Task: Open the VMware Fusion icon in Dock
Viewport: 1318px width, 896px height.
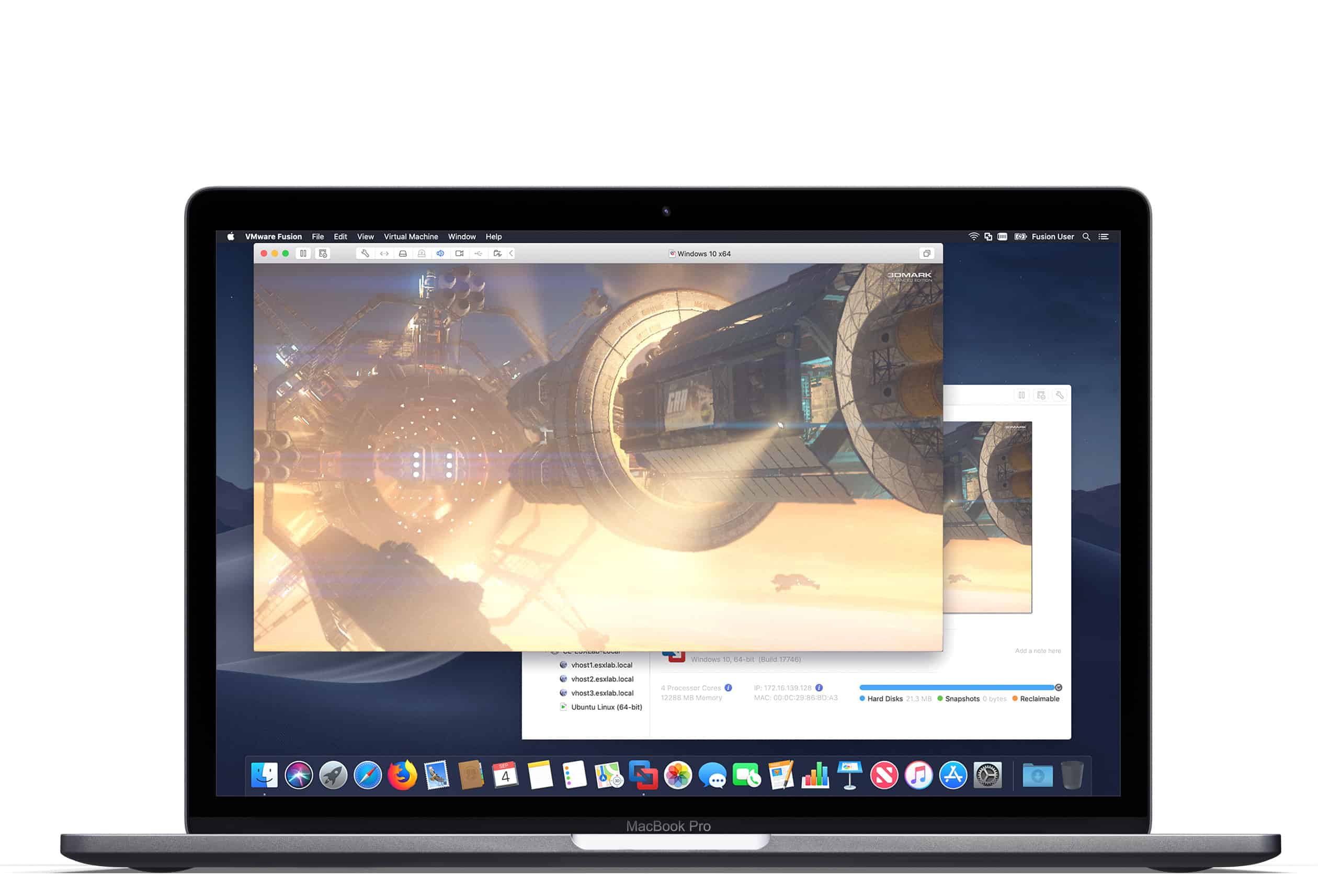Action: point(643,775)
